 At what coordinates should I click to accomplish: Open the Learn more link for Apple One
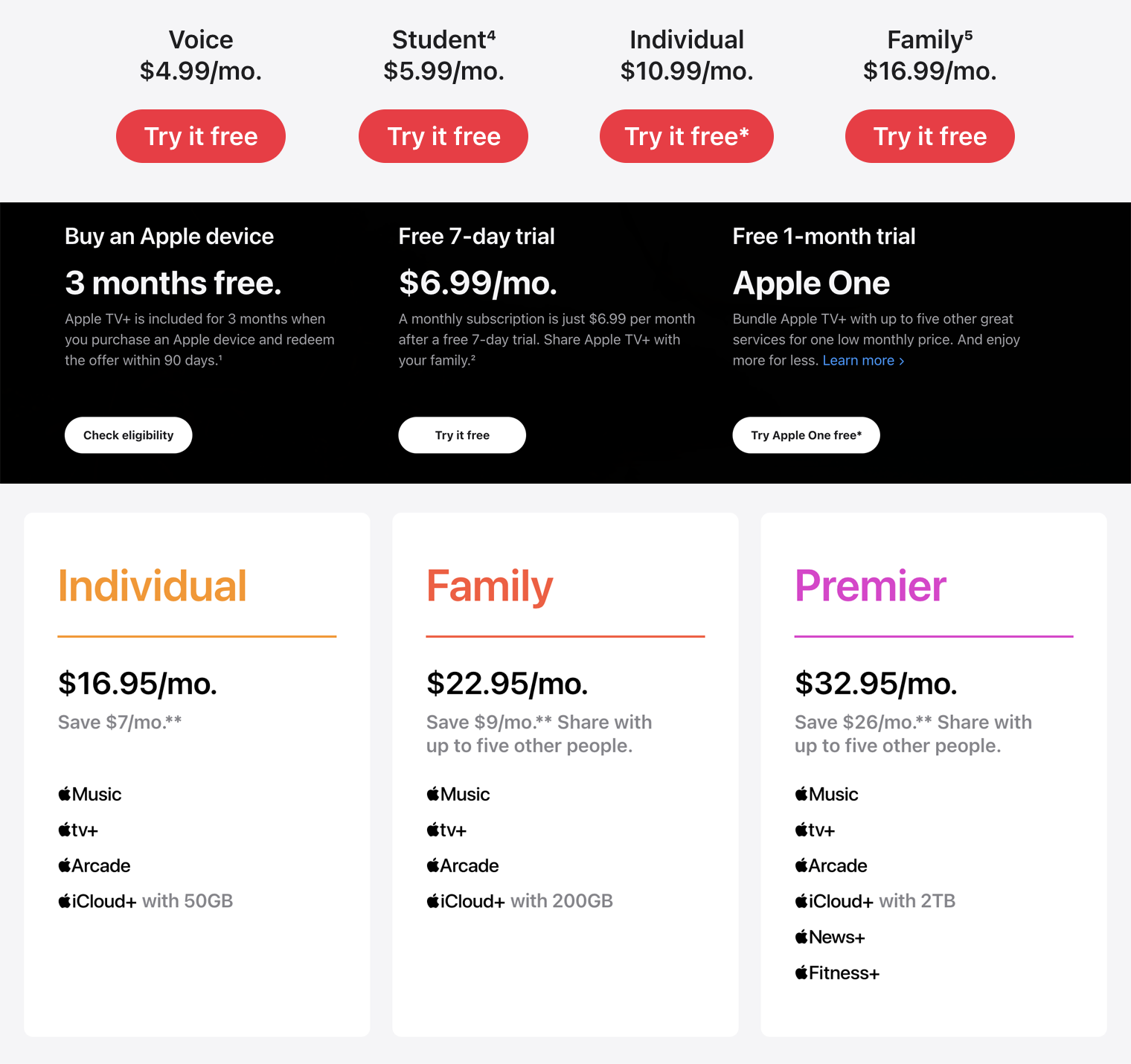point(862,361)
